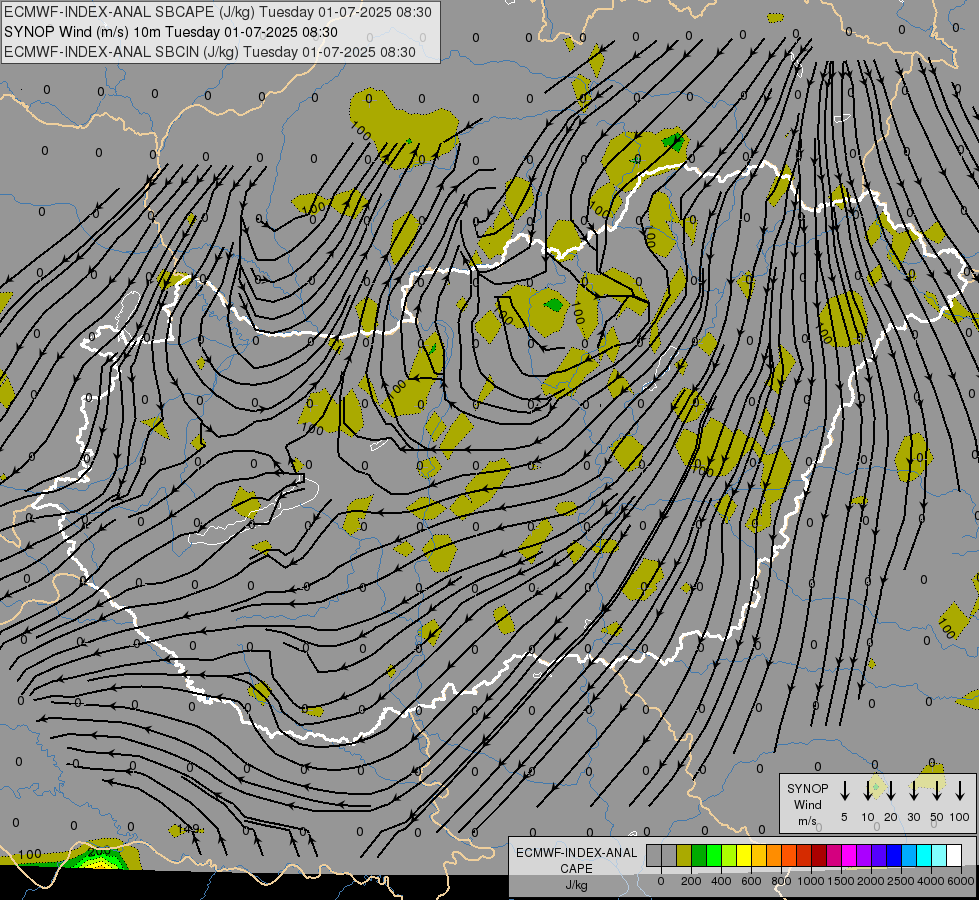This screenshot has width=979, height=900.
Task: Click the 6000 tick label on CAPE scale
Action: tap(961, 881)
